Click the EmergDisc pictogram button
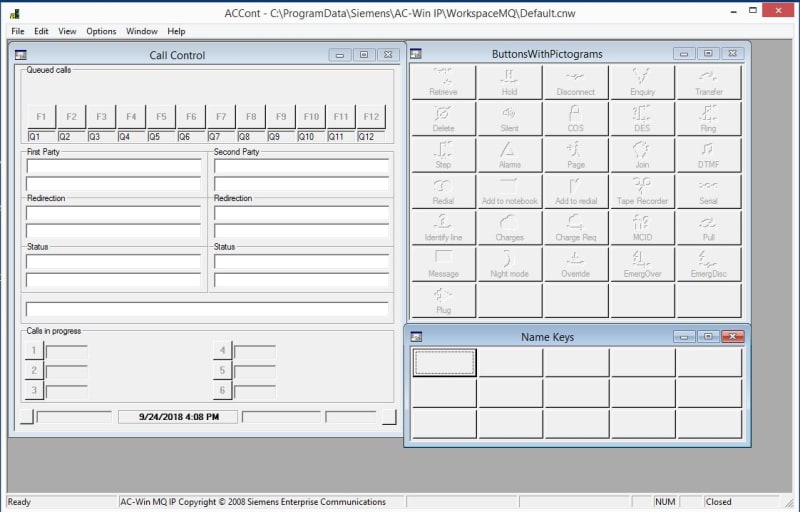Viewport: 800px width, 512px height. point(709,264)
